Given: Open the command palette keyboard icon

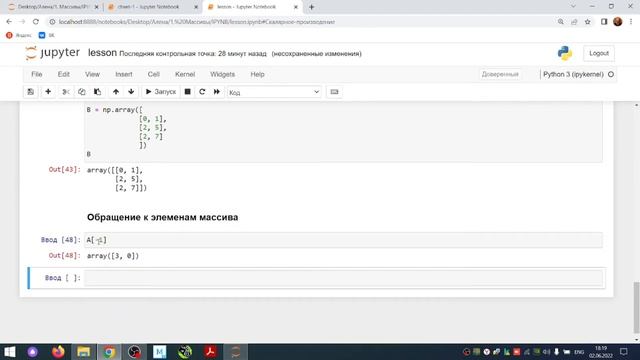Looking at the screenshot, I should pos(334,92).
